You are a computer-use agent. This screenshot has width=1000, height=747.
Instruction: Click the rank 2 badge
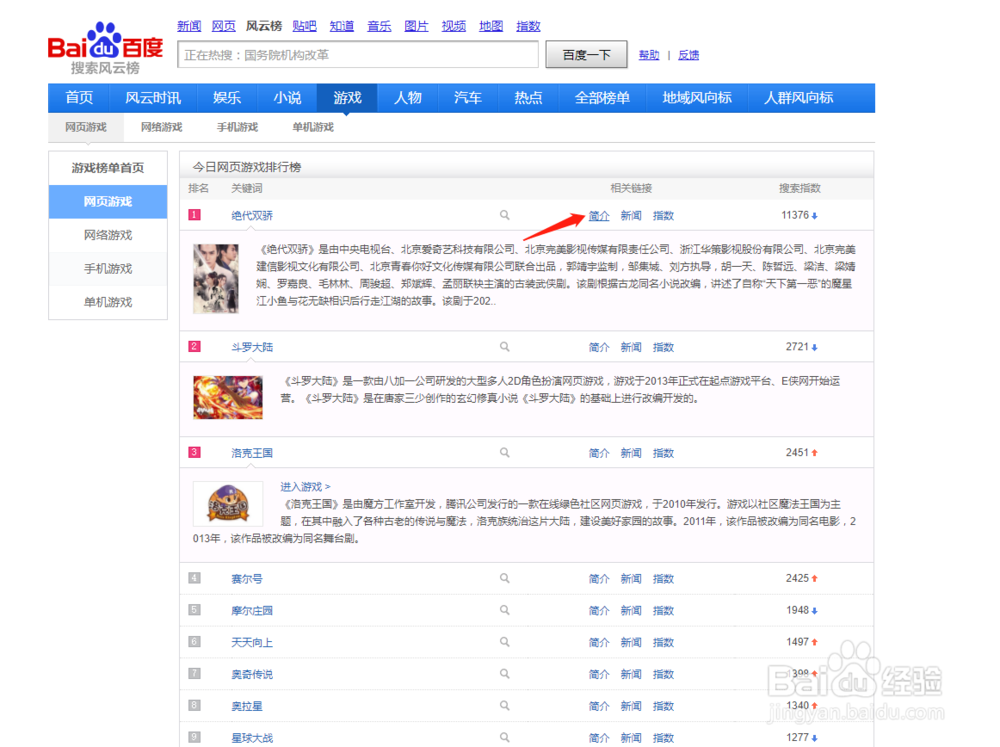(x=195, y=346)
